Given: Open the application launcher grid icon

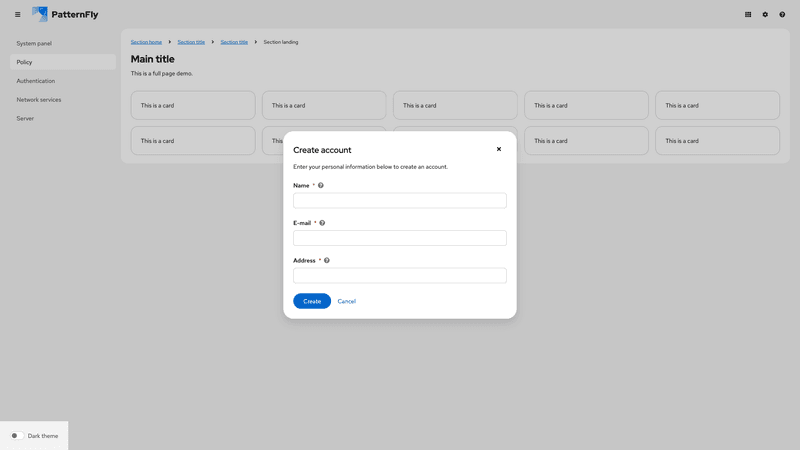Looking at the screenshot, I should [748, 15].
